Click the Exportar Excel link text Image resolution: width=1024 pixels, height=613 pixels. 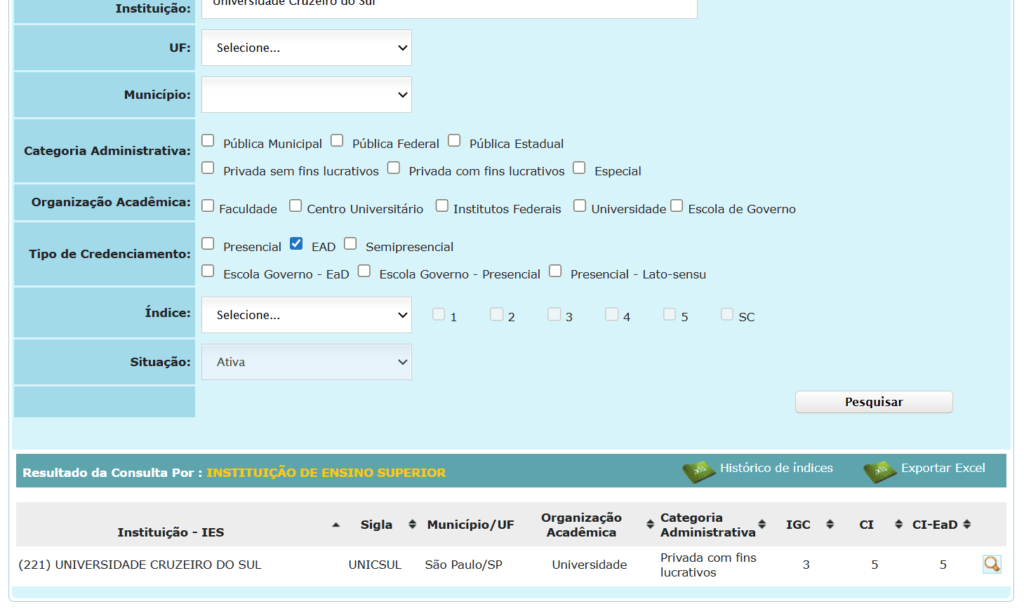(942, 468)
